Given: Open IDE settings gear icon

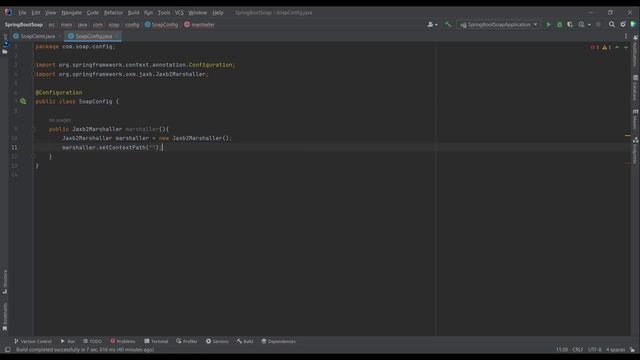Looking at the screenshot, I should (623, 24).
